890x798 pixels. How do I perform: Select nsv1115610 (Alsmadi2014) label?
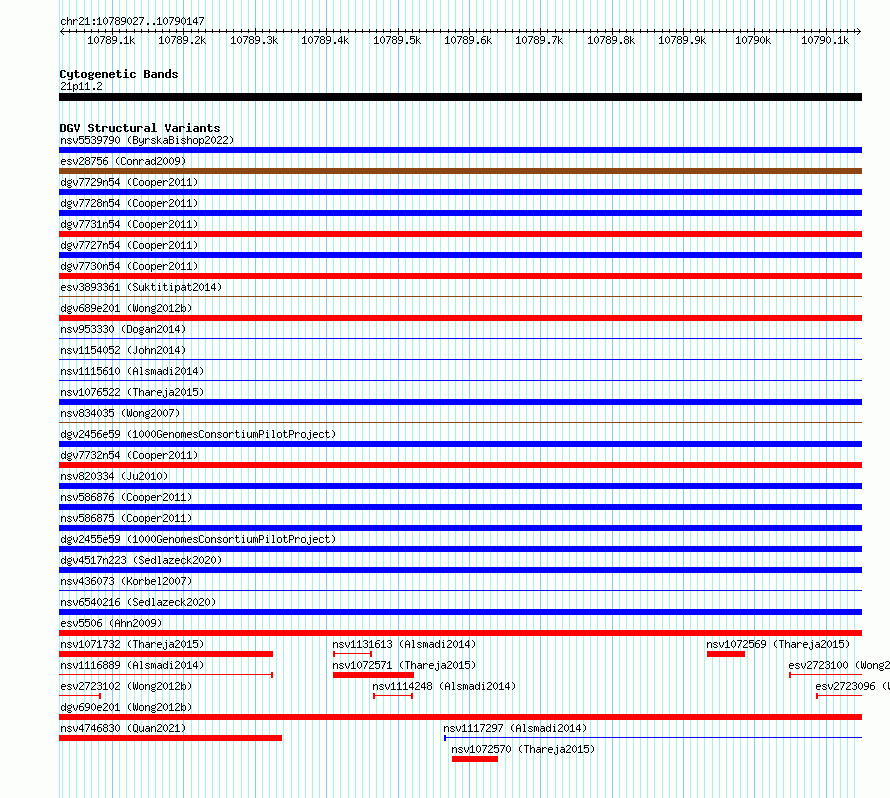[132, 371]
